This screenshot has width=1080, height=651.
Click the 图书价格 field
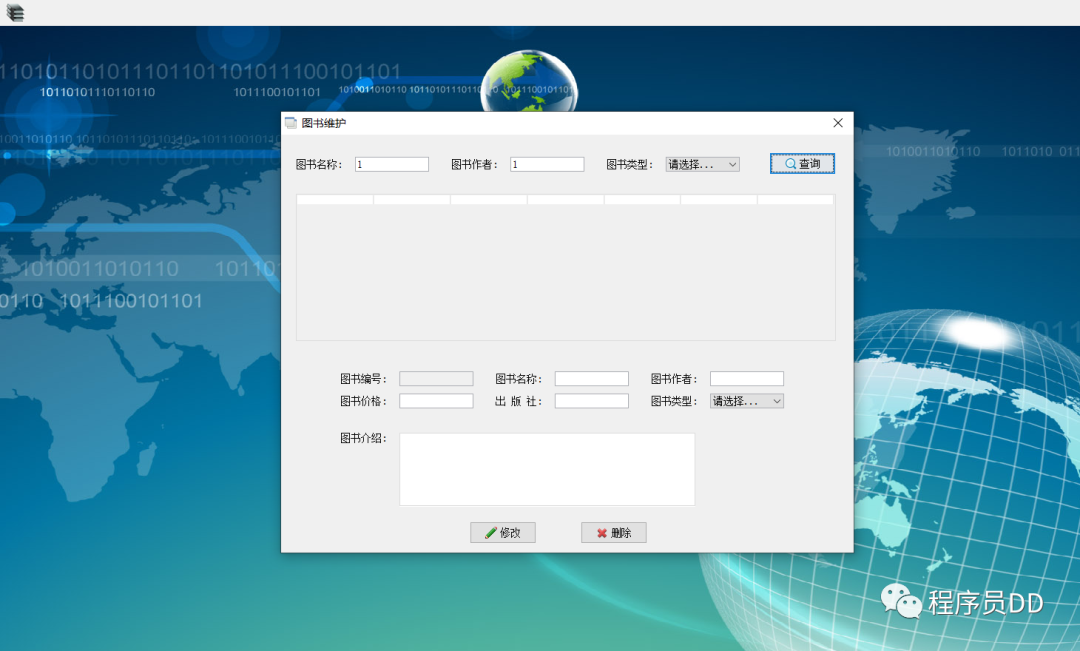coord(436,401)
